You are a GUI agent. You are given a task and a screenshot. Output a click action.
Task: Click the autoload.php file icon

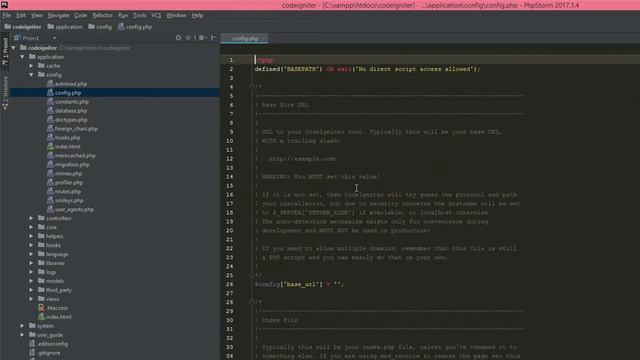click(x=50, y=84)
